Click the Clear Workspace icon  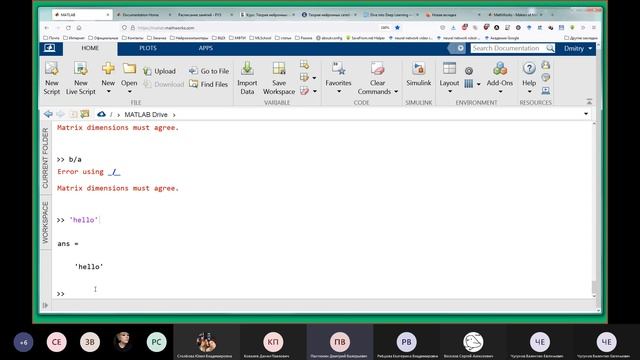[x=304, y=91]
